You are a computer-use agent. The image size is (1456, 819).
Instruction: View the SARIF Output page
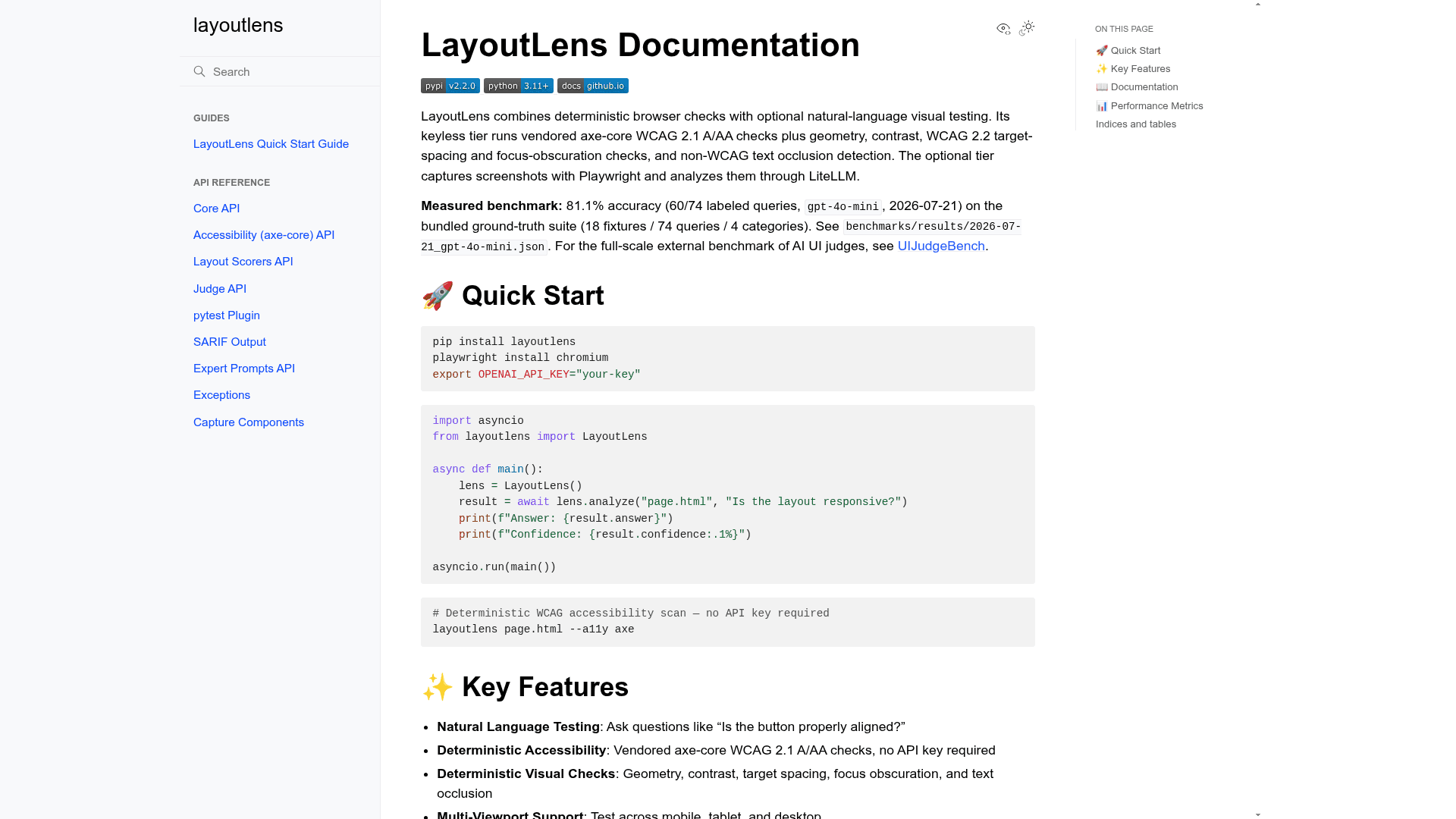230,342
